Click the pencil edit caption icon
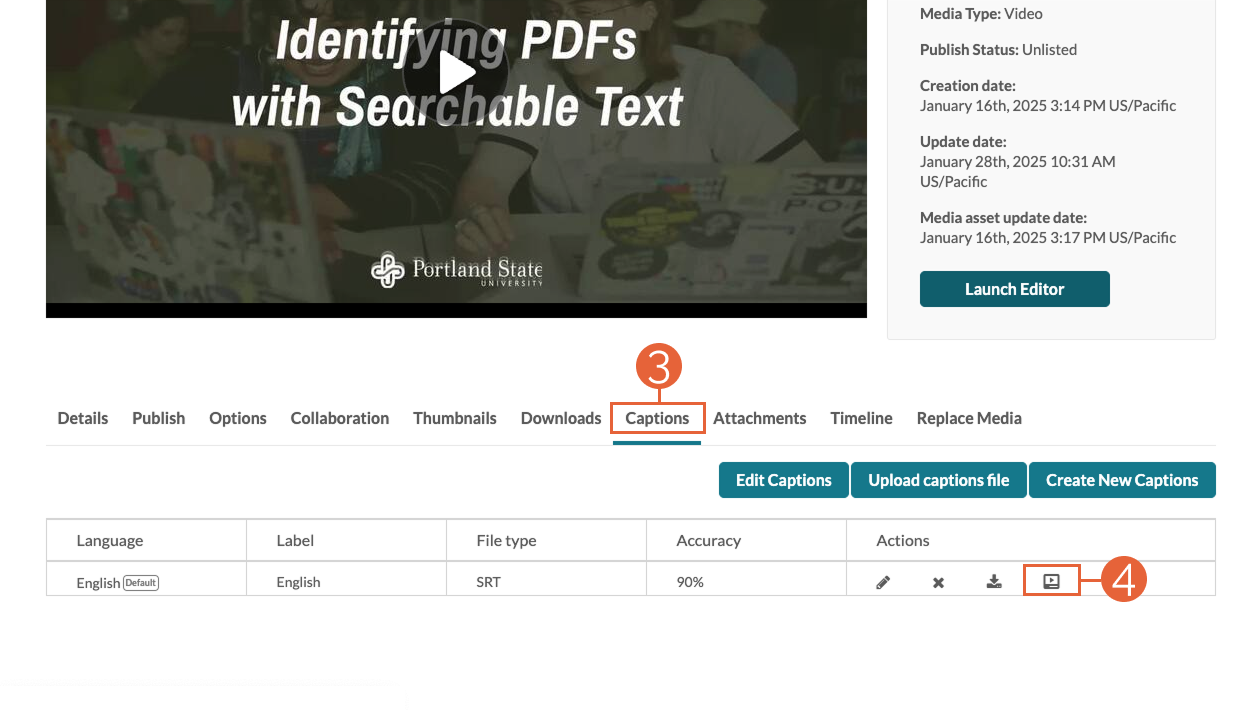 pyautogui.click(x=883, y=582)
